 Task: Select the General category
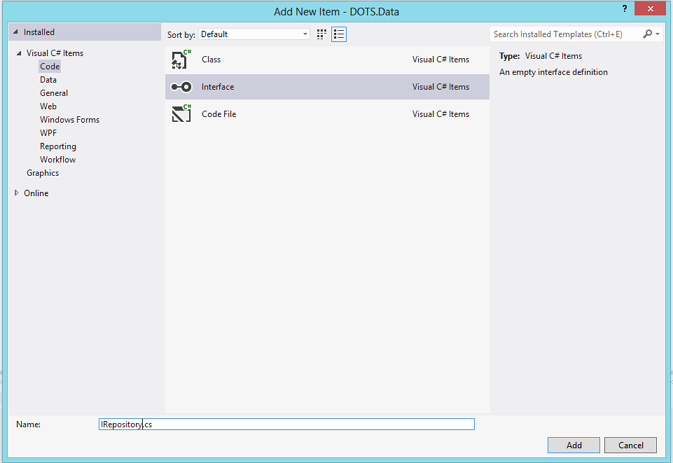point(54,93)
